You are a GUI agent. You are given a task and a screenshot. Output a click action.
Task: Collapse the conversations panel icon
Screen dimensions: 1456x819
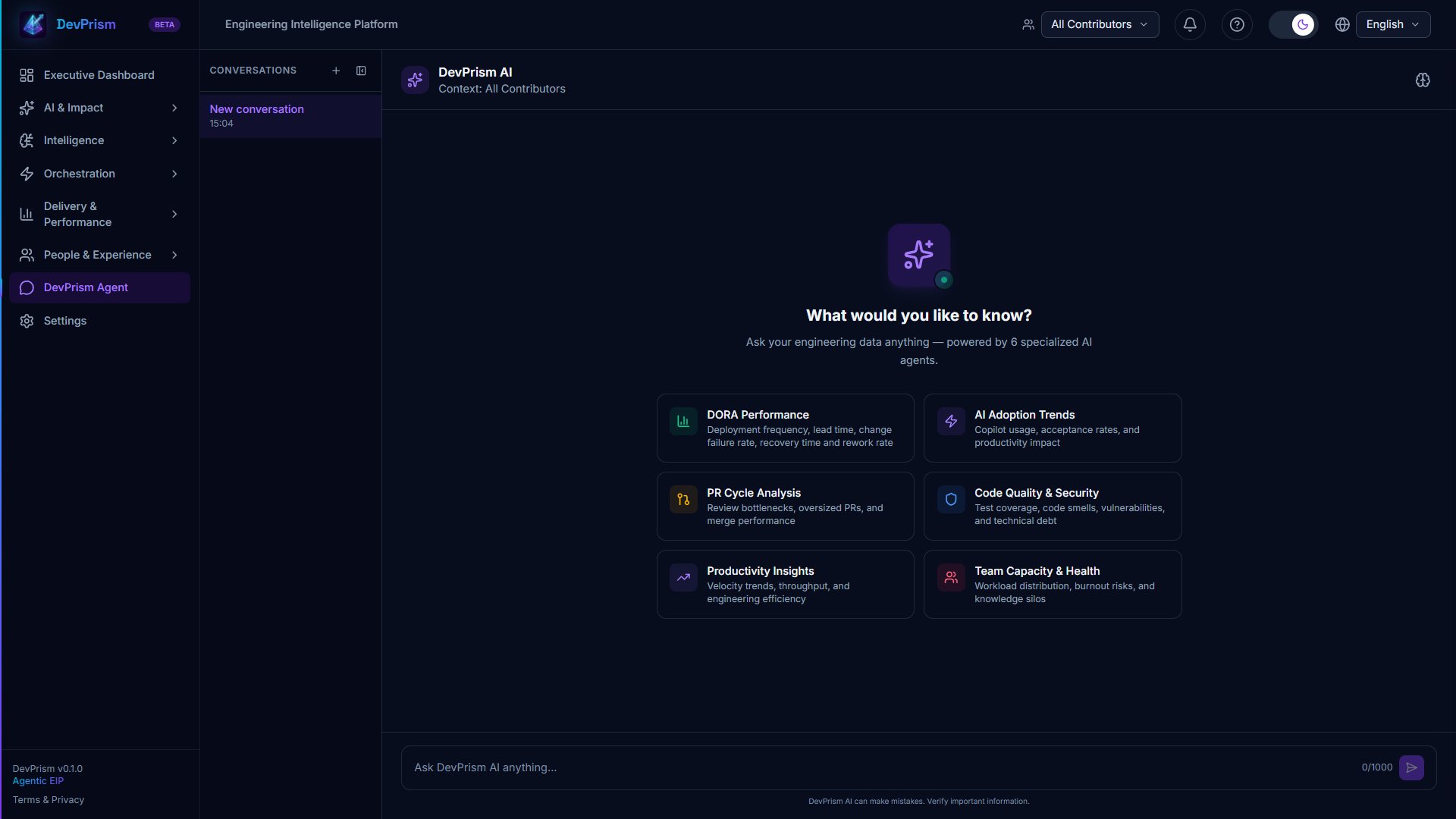tap(361, 71)
